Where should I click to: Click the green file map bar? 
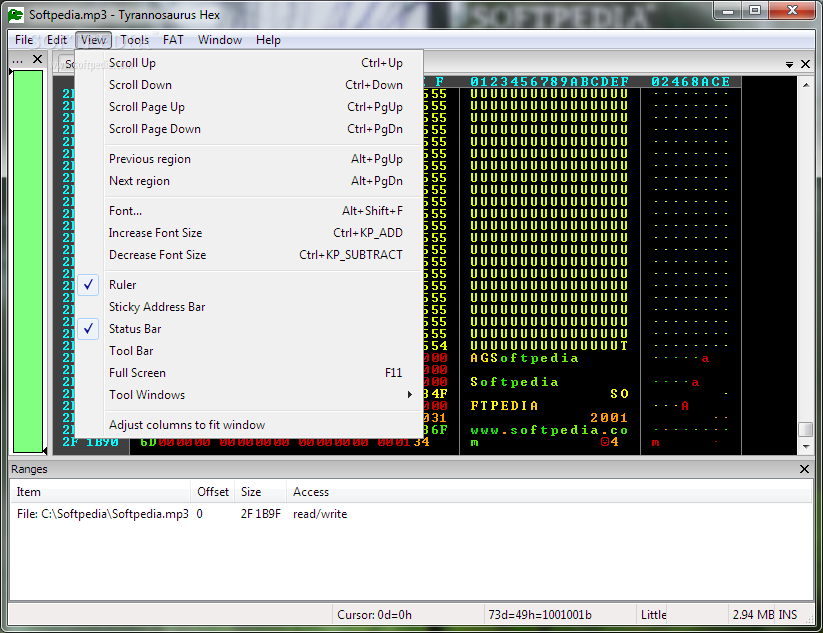tap(27, 261)
